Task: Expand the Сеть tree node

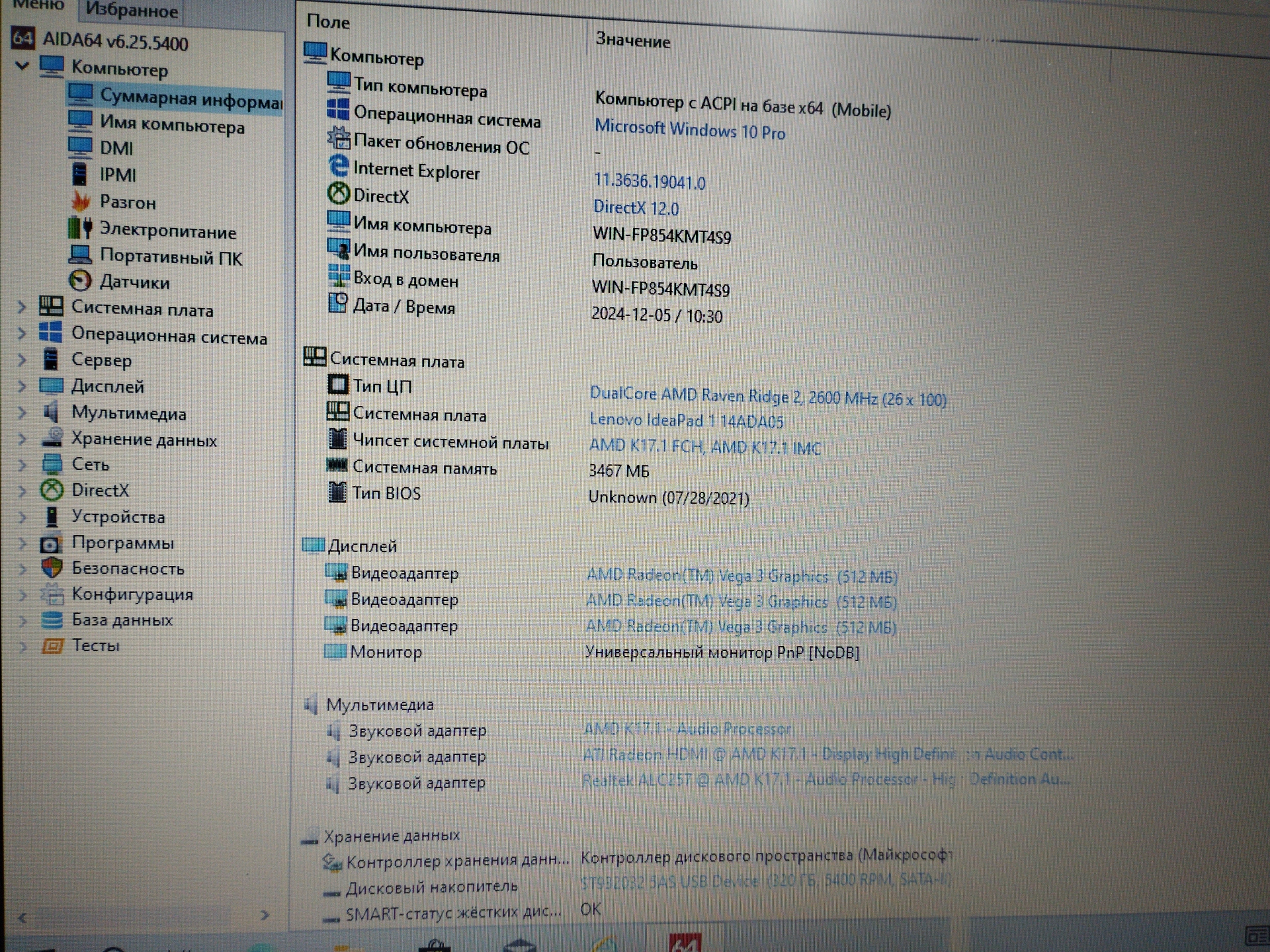Action: click(x=22, y=465)
